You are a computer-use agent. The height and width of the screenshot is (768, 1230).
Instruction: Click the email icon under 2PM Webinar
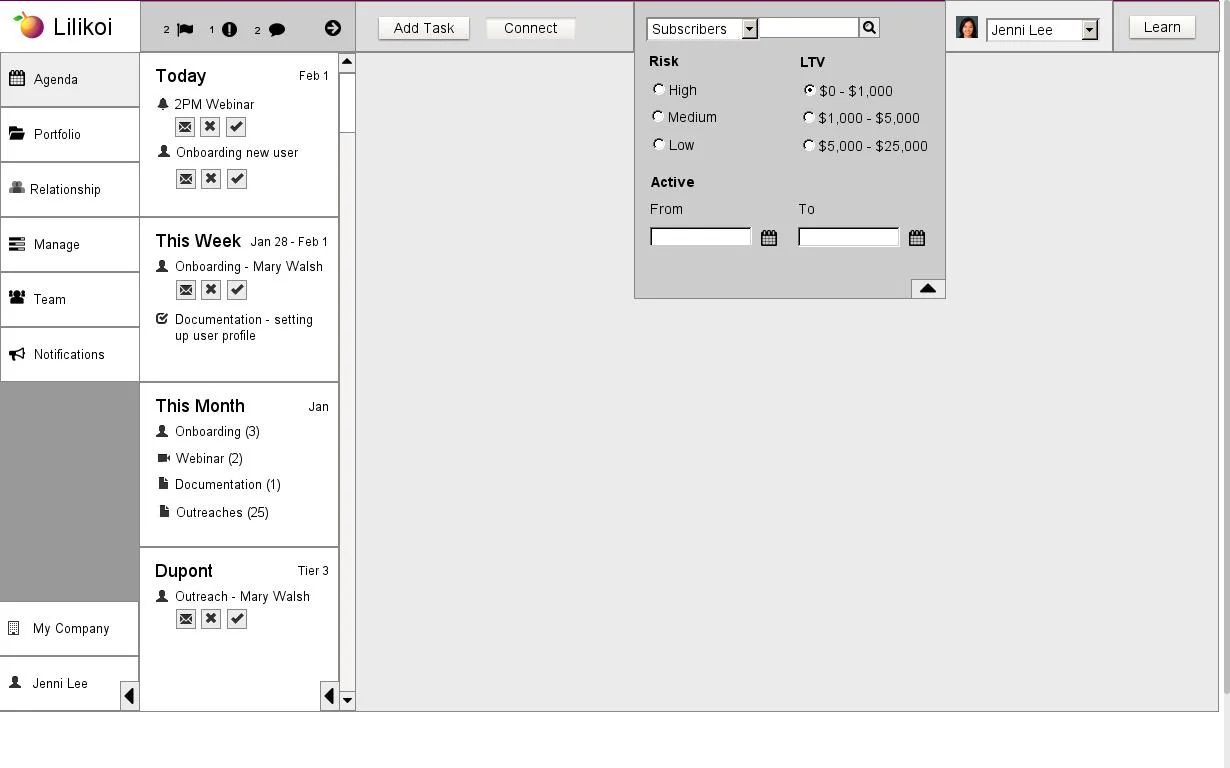[x=185, y=127]
